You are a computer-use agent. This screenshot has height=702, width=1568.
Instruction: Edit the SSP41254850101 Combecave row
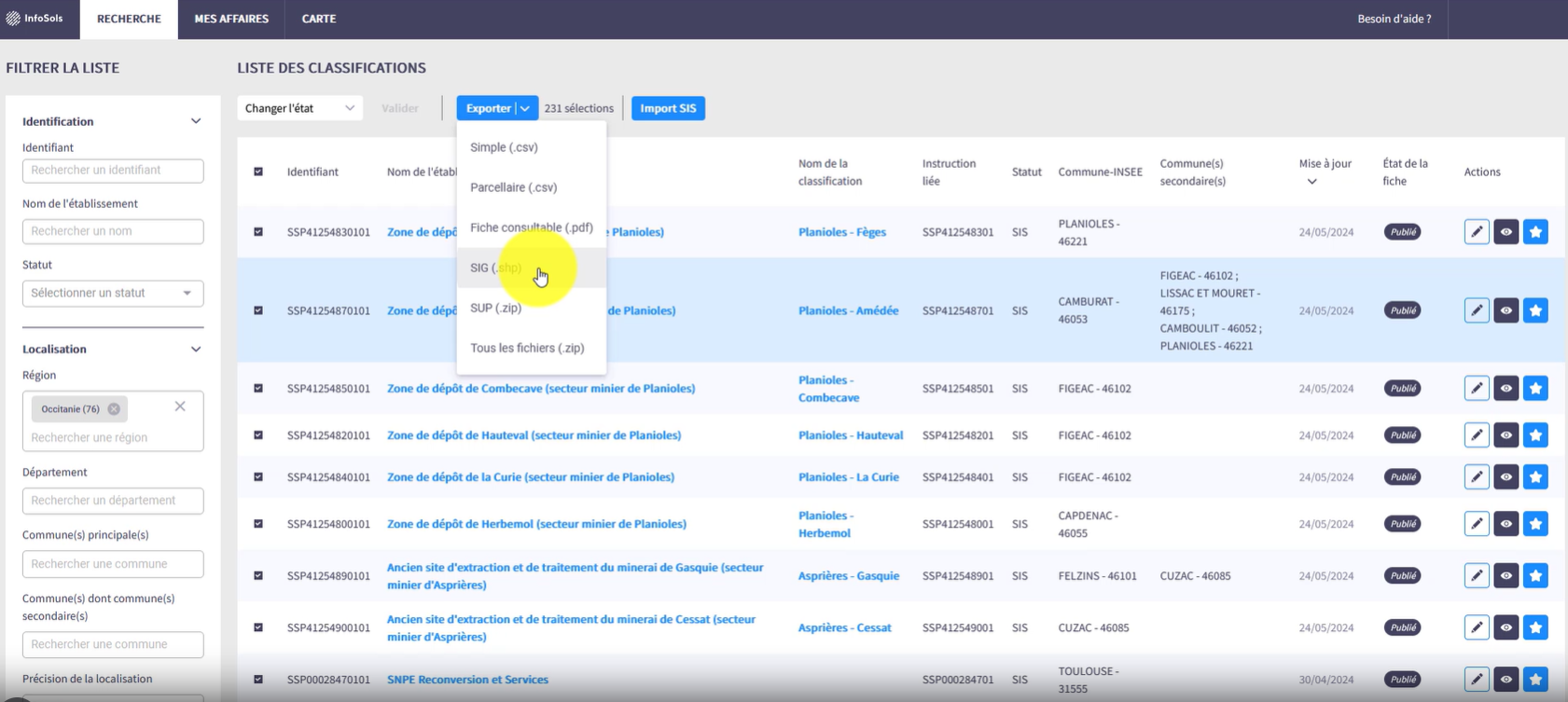click(x=1477, y=388)
